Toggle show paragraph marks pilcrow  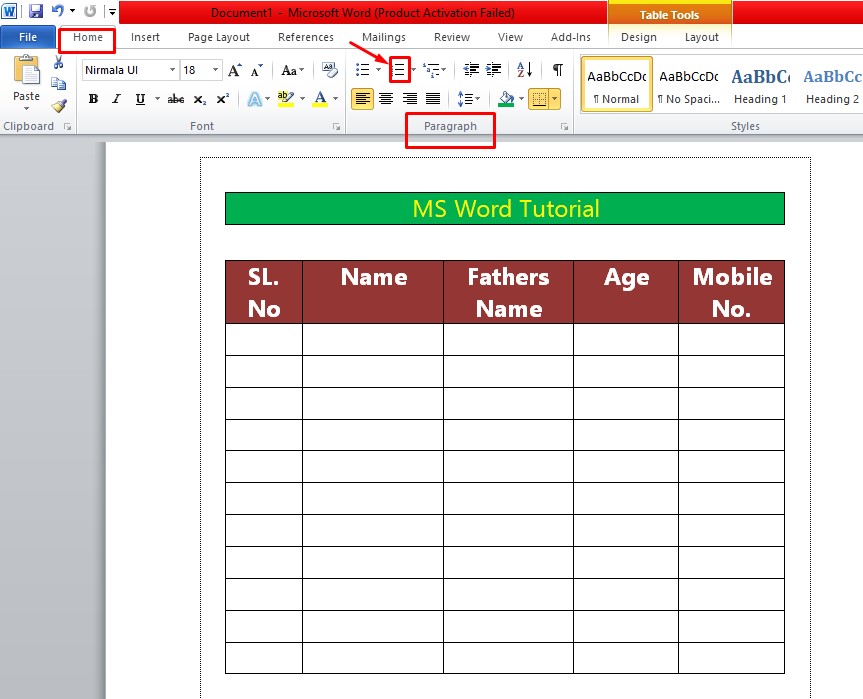click(x=558, y=70)
